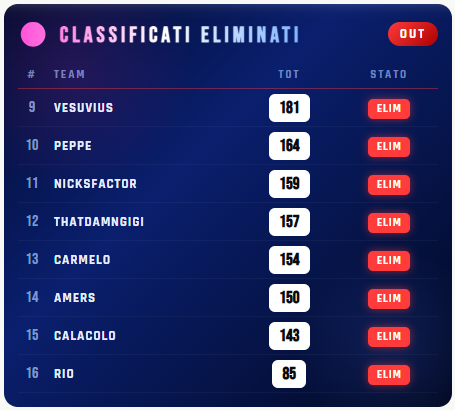This screenshot has height=410, width=455.
Task: Click the ELIM badge for PEPPE
Action: [x=389, y=147]
